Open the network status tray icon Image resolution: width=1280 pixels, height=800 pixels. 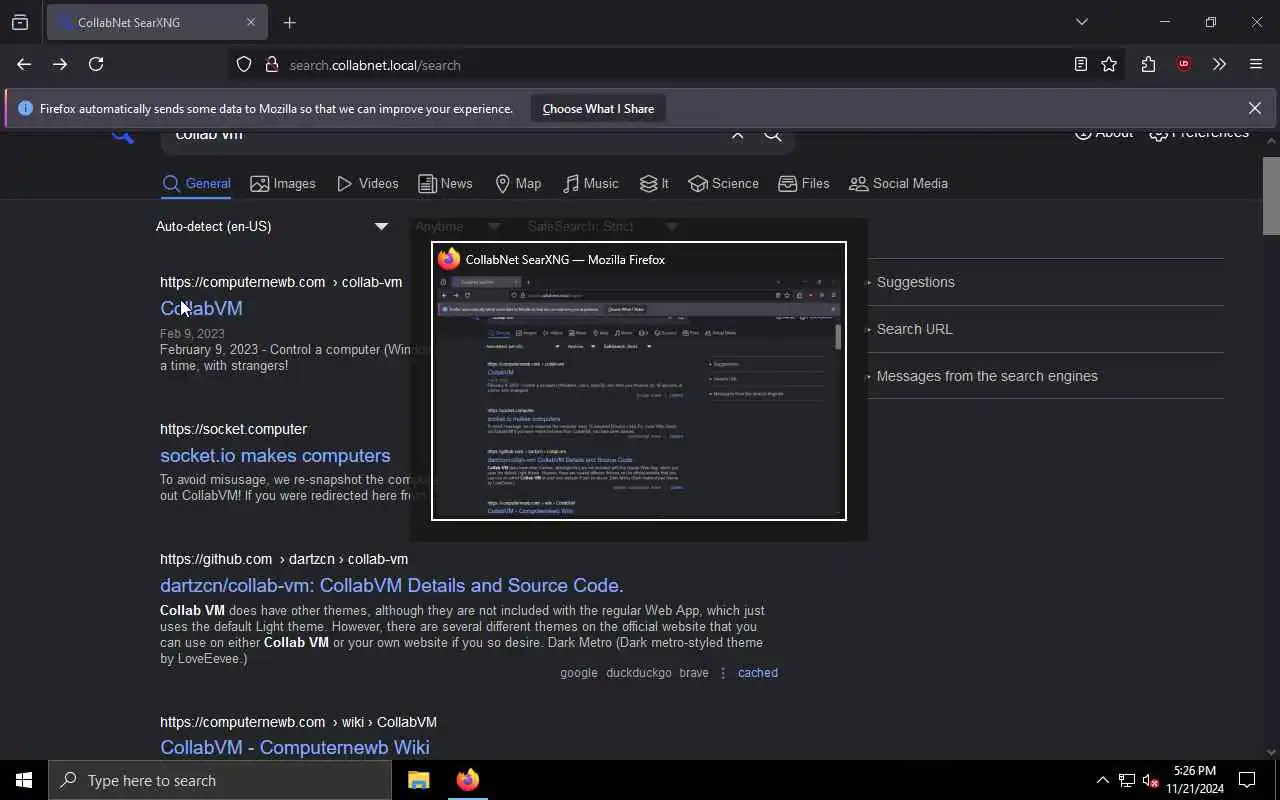(x=1127, y=780)
